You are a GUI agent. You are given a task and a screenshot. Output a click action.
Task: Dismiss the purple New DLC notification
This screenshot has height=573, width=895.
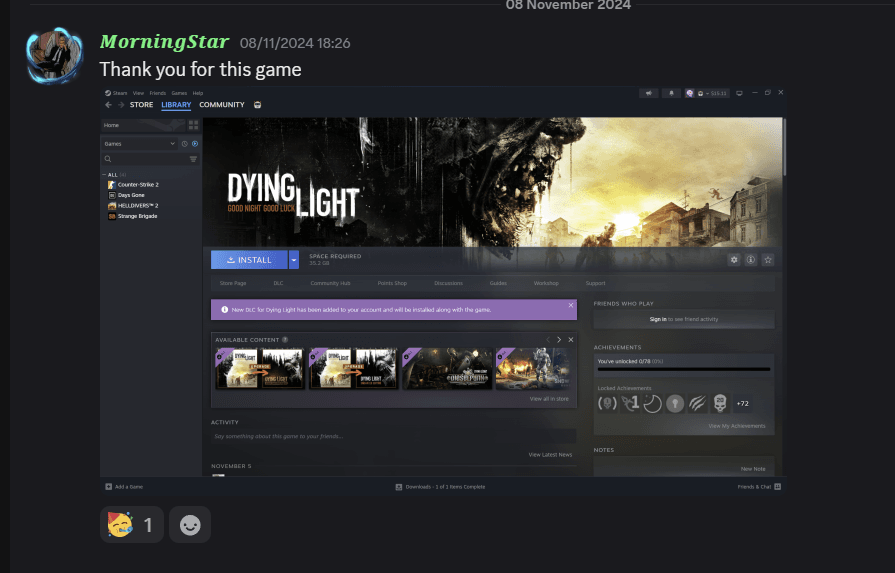[x=571, y=305]
